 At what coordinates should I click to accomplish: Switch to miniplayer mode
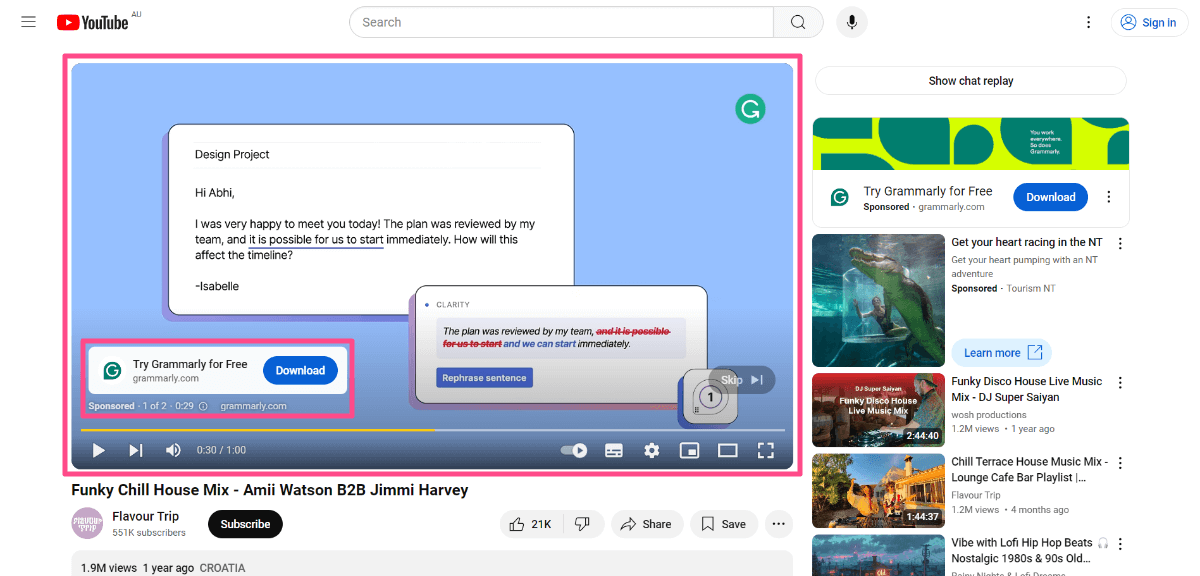[x=689, y=451]
